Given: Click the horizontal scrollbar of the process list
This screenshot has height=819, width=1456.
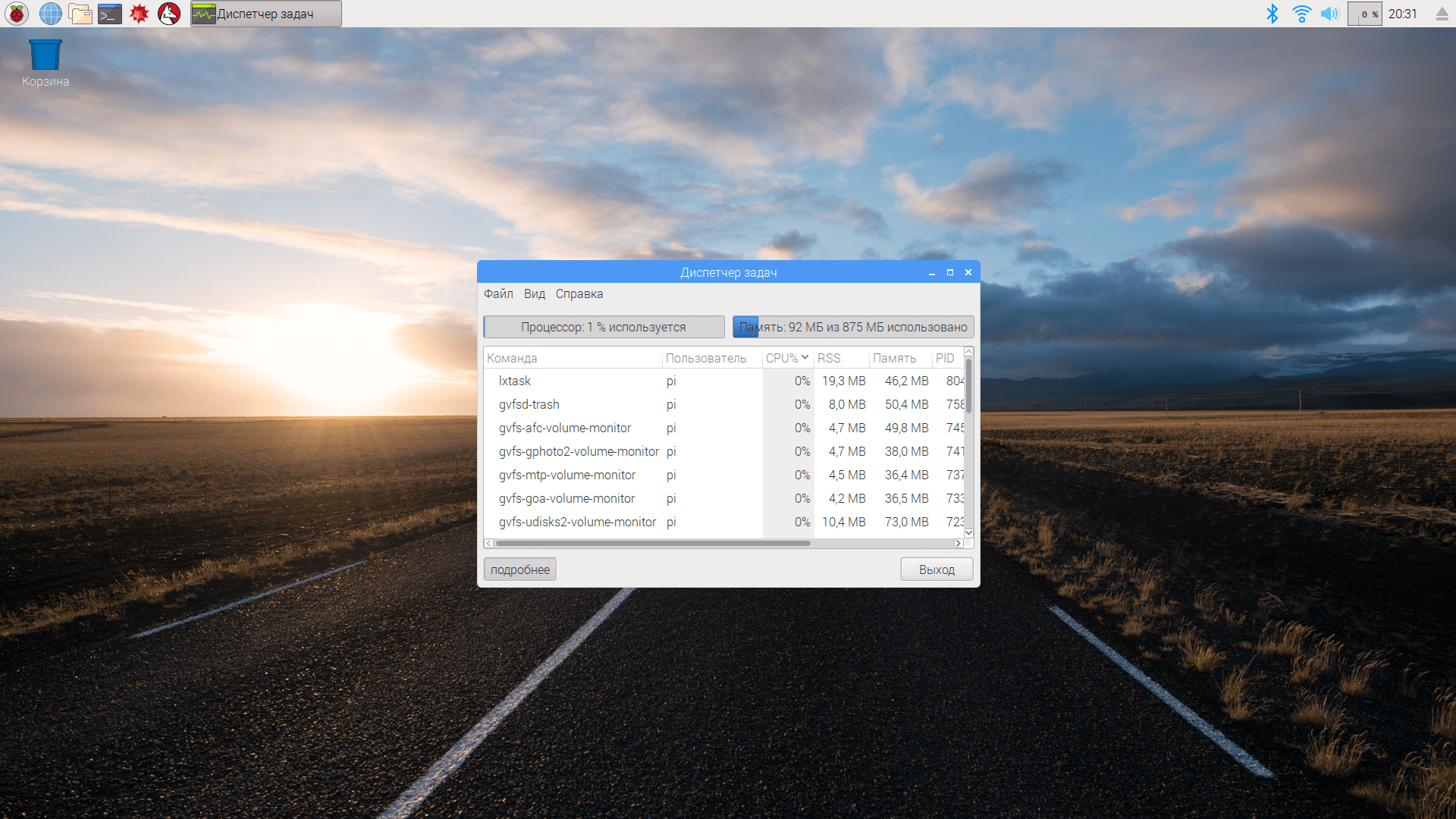Looking at the screenshot, I should [652, 543].
